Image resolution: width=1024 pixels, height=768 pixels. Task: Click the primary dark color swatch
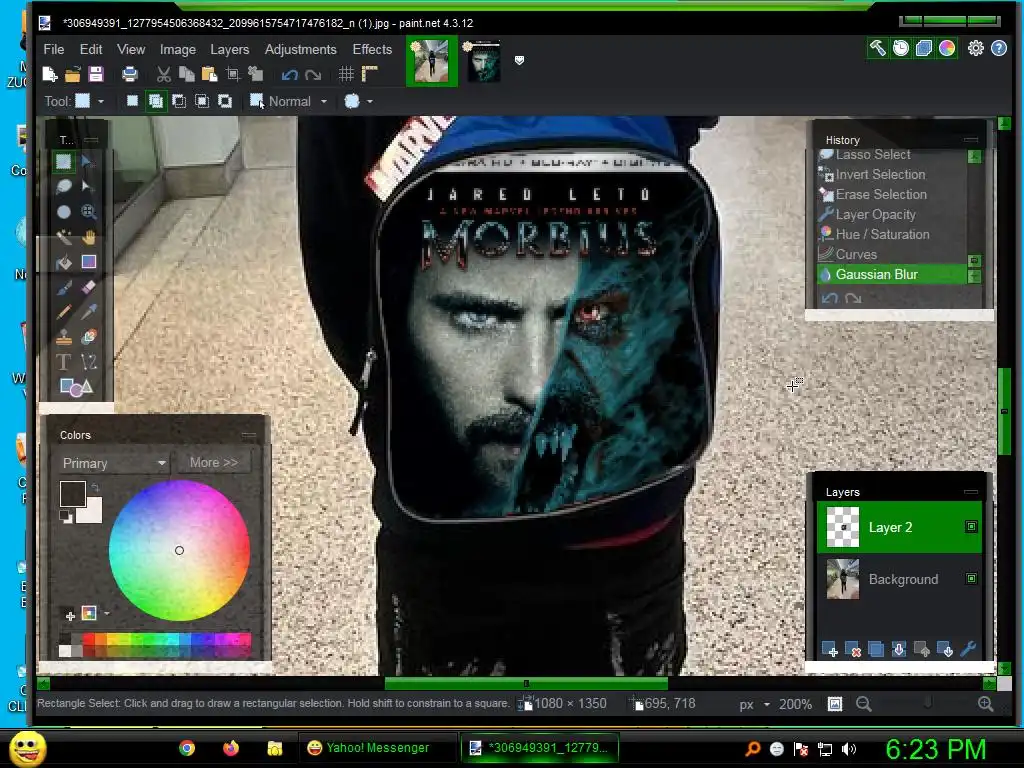coord(72,493)
